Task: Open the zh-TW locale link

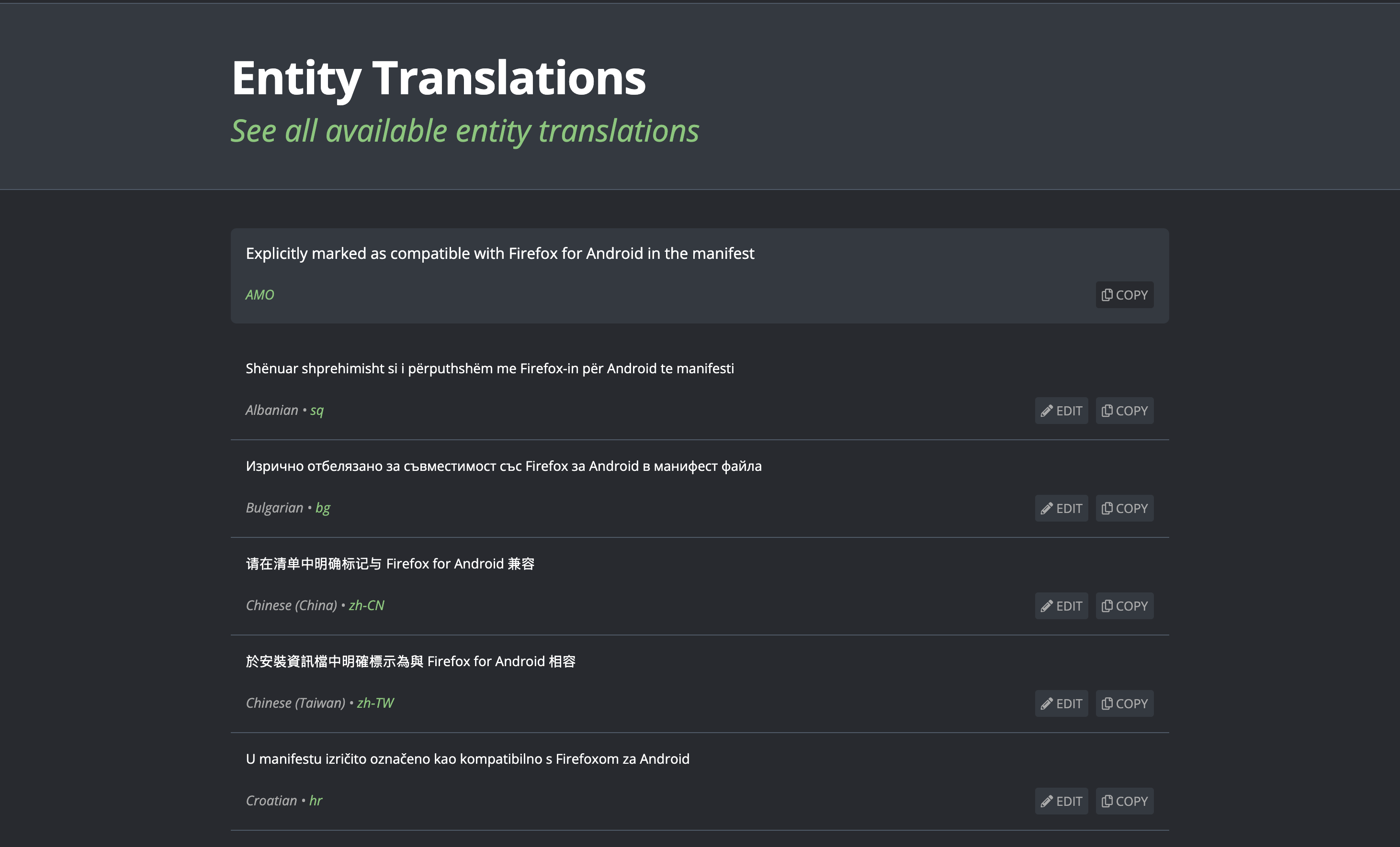Action: coord(375,703)
